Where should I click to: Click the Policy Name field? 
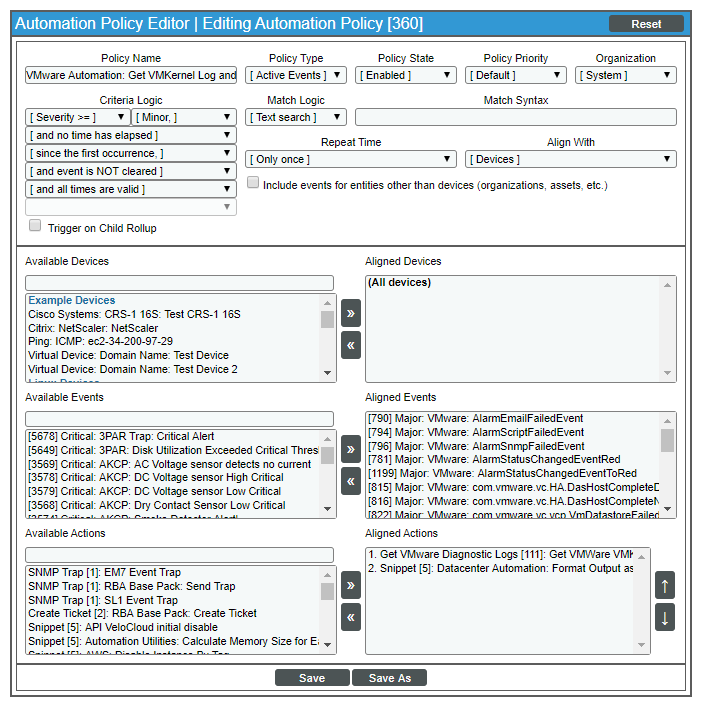pyautogui.click(x=131, y=75)
